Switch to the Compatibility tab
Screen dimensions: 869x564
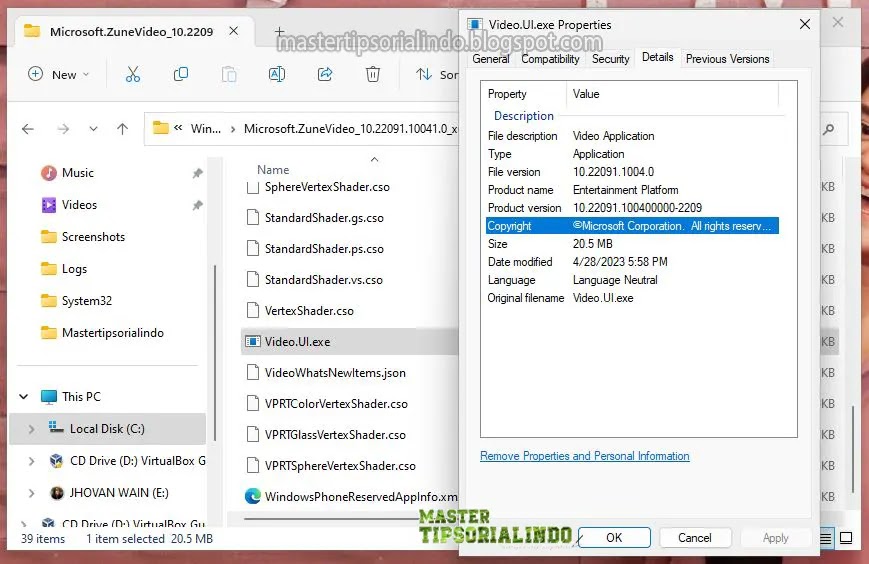[x=550, y=59]
